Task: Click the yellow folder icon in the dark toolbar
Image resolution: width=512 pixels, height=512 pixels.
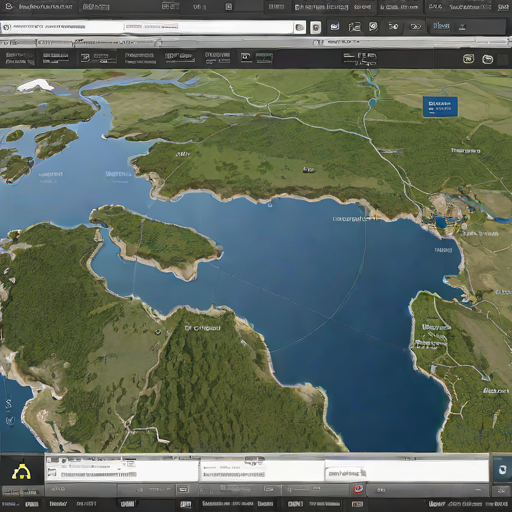Action: (x=487, y=59)
